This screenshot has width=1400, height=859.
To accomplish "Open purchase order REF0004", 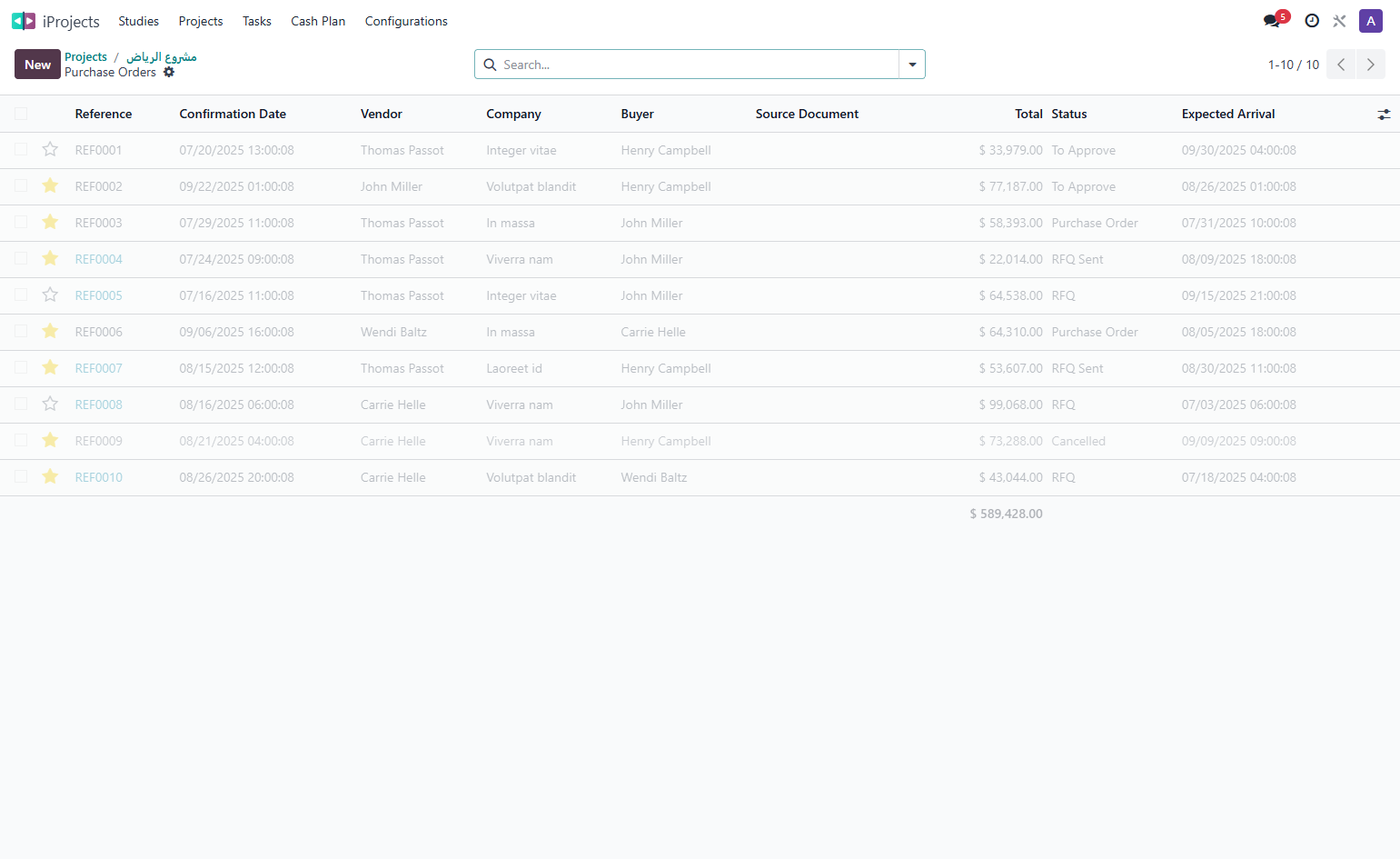I will tap(99, 259).
